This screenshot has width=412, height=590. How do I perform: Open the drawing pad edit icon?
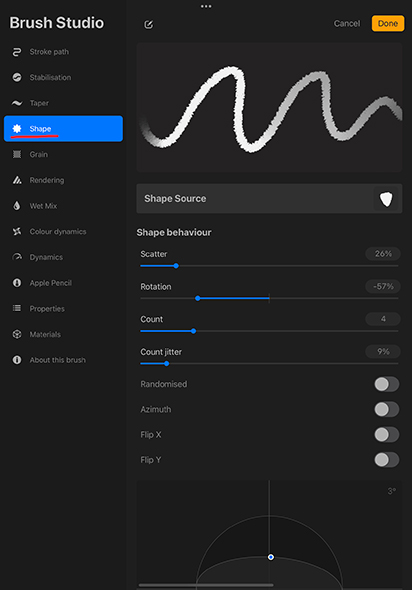[149, 24]
